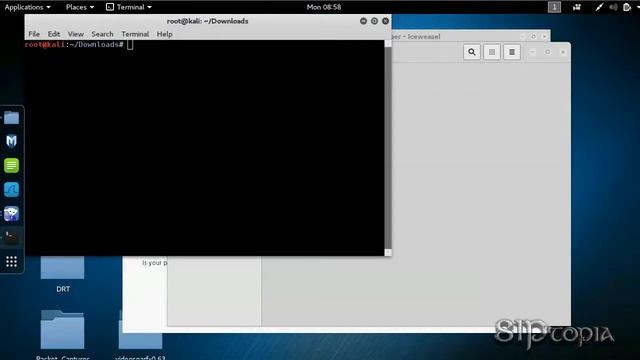
Task: Open the clock showing Mon 08:58
Action: [x=324, y=7]
